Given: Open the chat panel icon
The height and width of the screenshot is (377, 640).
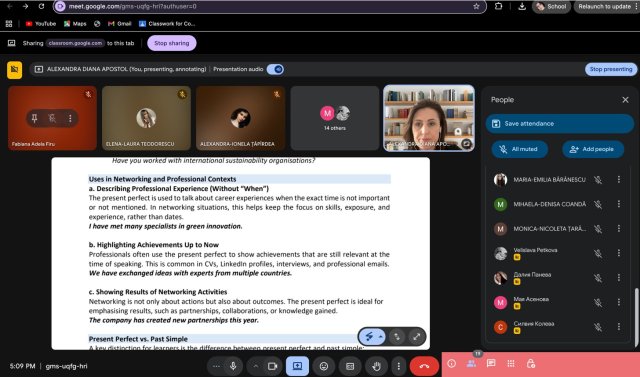Looking at the screenshot, I should [491, 363].
